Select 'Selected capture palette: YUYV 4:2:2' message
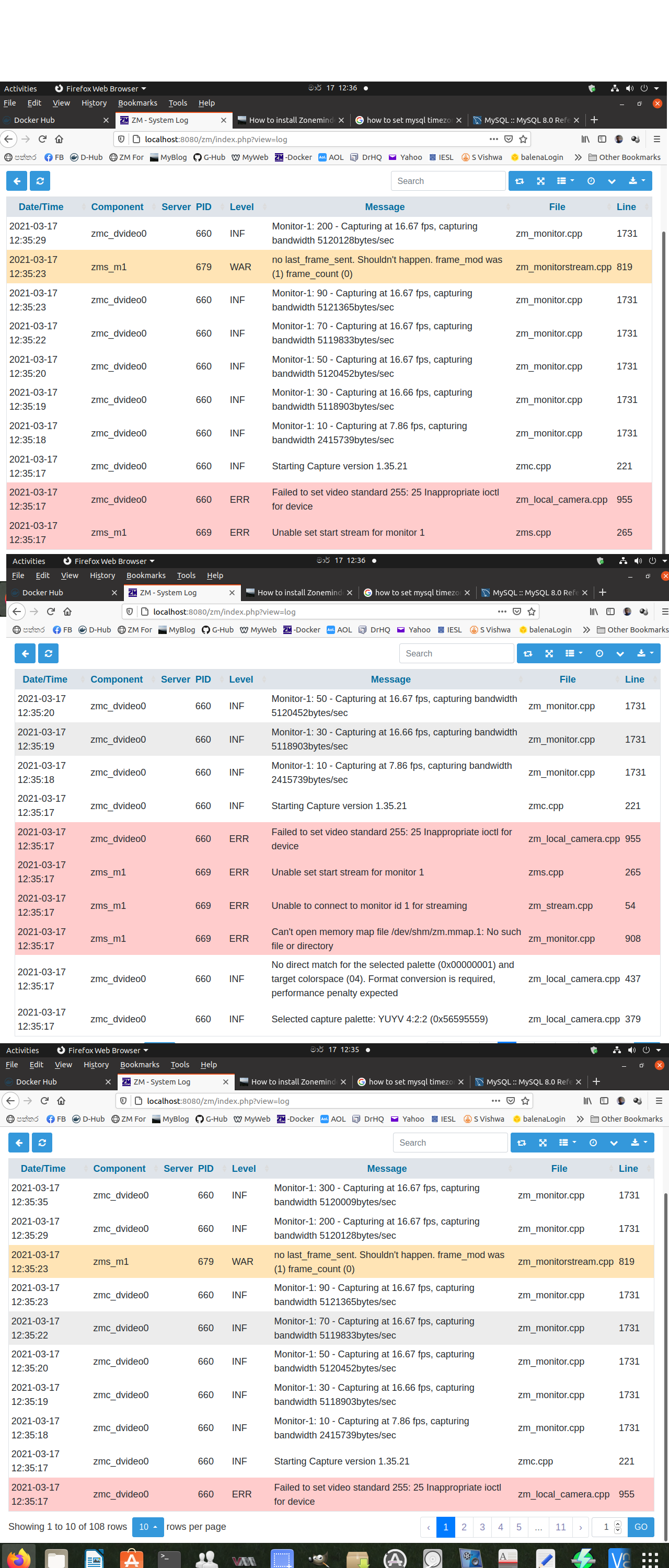This screenshot has width=669, height=1568. (x=379, y=1019)
